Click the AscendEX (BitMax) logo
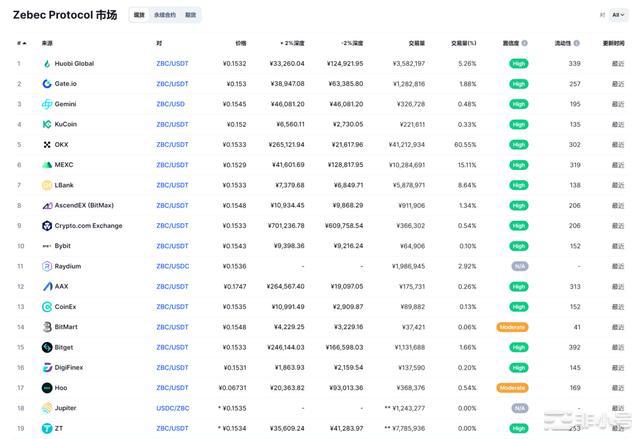Screen dimensions: 640x439 [x=47, y=205]
